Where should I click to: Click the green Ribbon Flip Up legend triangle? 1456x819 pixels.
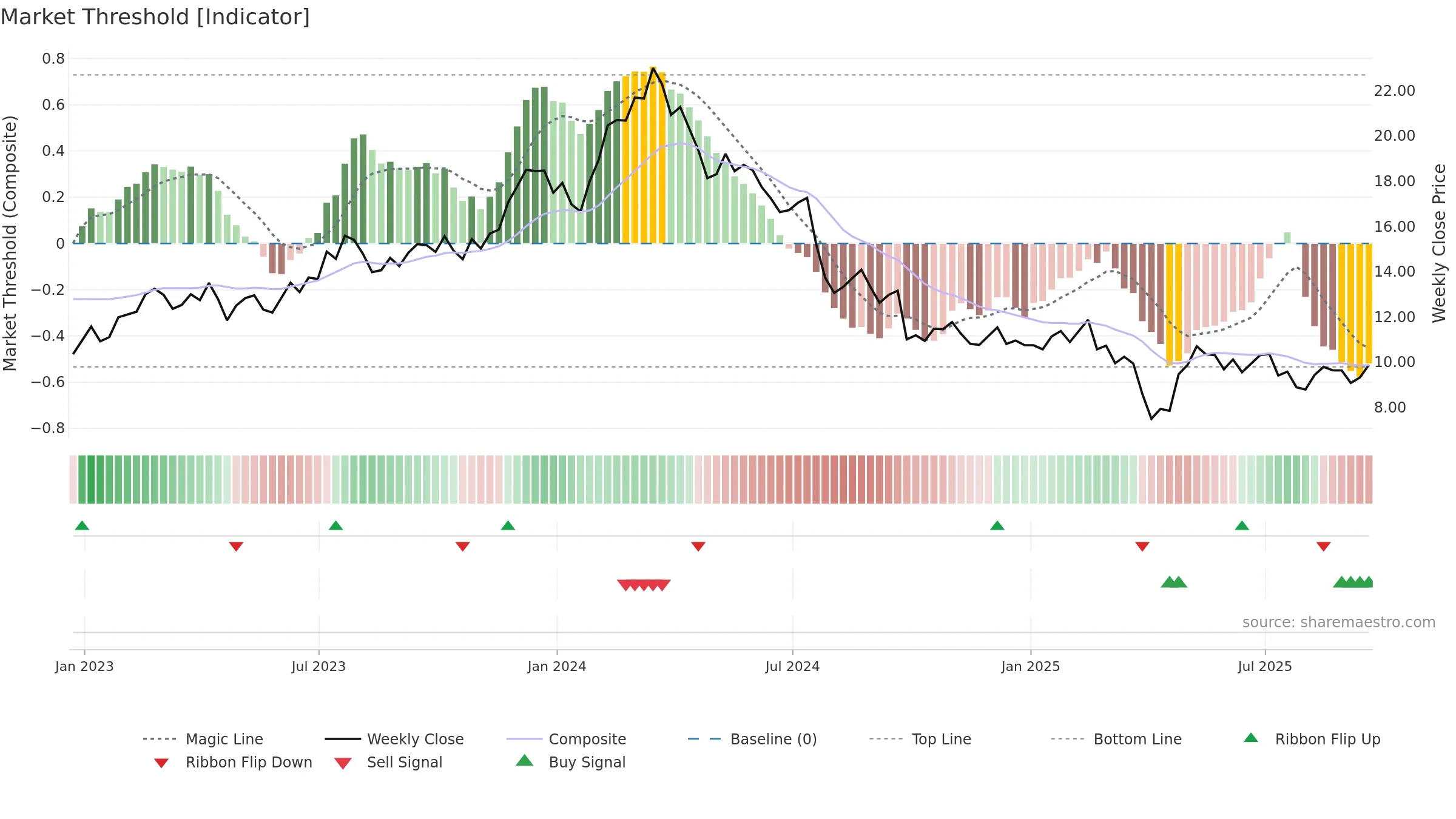(x=1251, y=738)
